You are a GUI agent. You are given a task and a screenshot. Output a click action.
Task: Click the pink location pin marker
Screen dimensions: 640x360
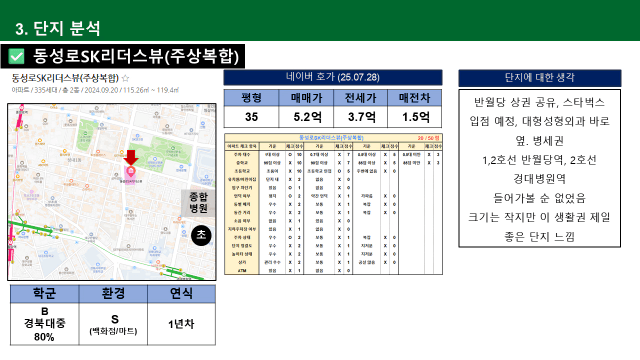(131, 172)
